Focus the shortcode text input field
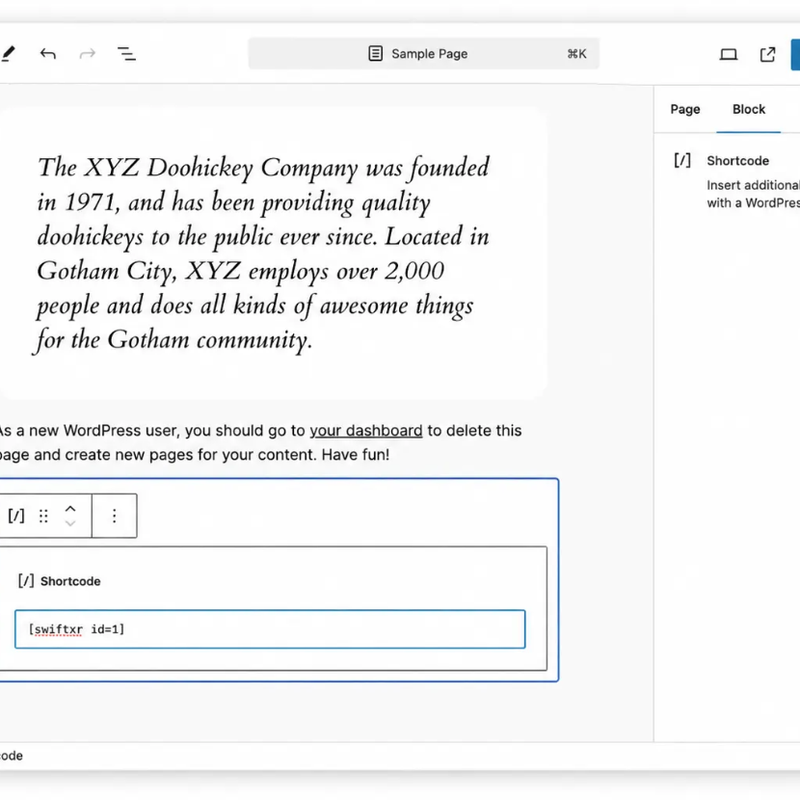 270,629
